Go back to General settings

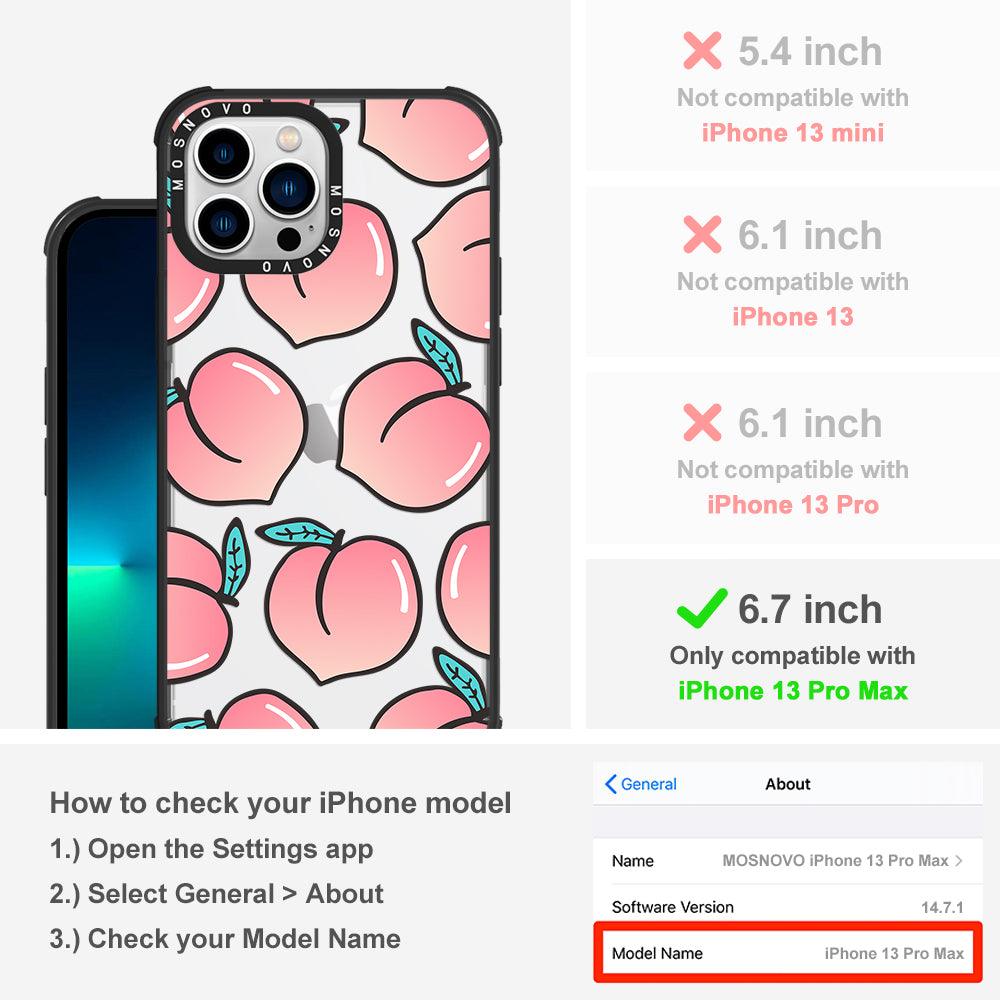click(640, 784)
